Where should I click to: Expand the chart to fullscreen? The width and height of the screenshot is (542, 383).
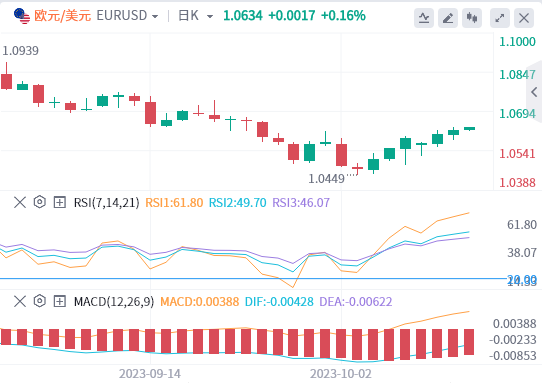click(500, 18)
